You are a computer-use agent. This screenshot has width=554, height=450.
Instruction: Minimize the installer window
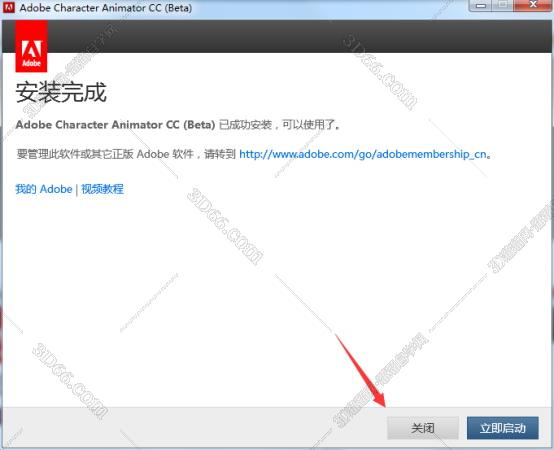[481, 5]
